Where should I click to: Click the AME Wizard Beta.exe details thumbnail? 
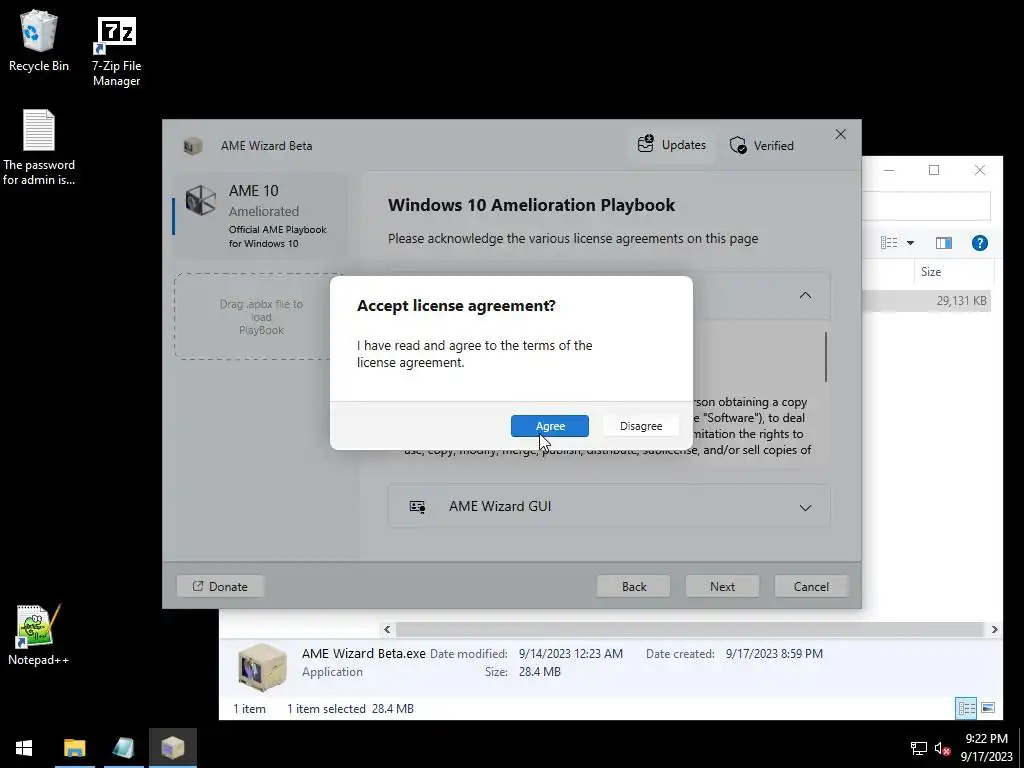pyautogui.click(x=262, y=666)
